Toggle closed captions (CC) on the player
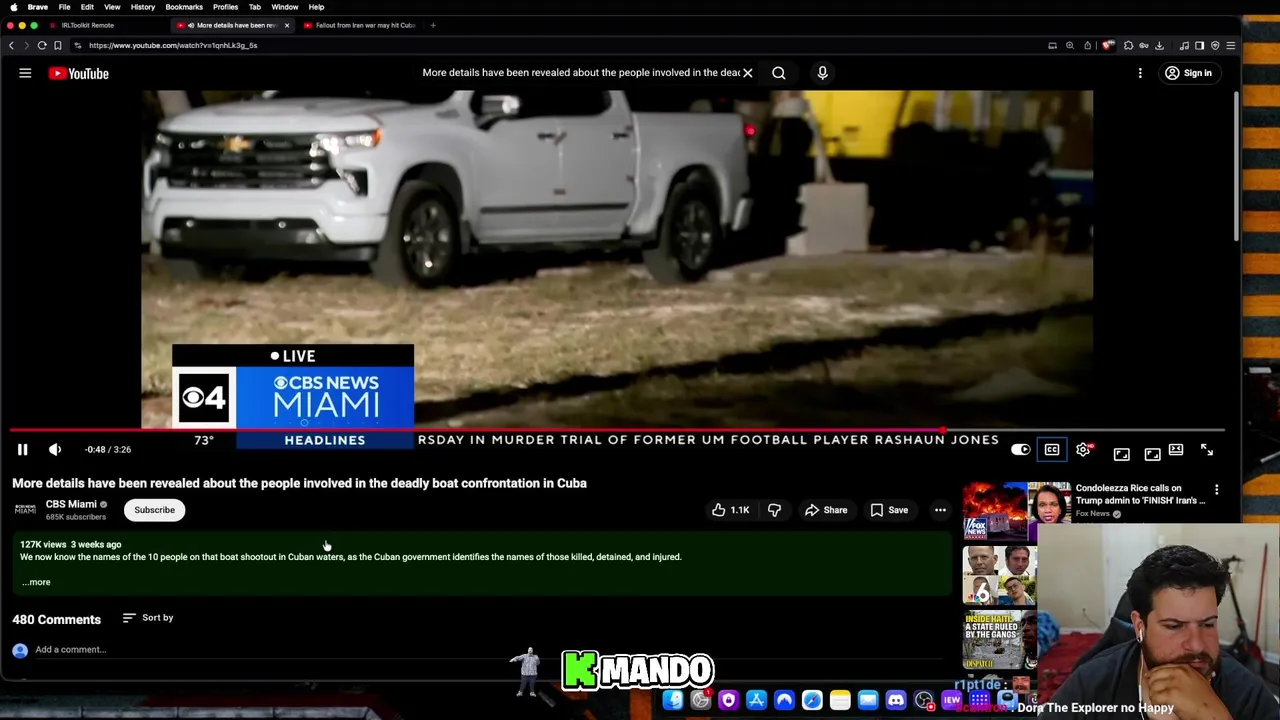 point(1052,450)
